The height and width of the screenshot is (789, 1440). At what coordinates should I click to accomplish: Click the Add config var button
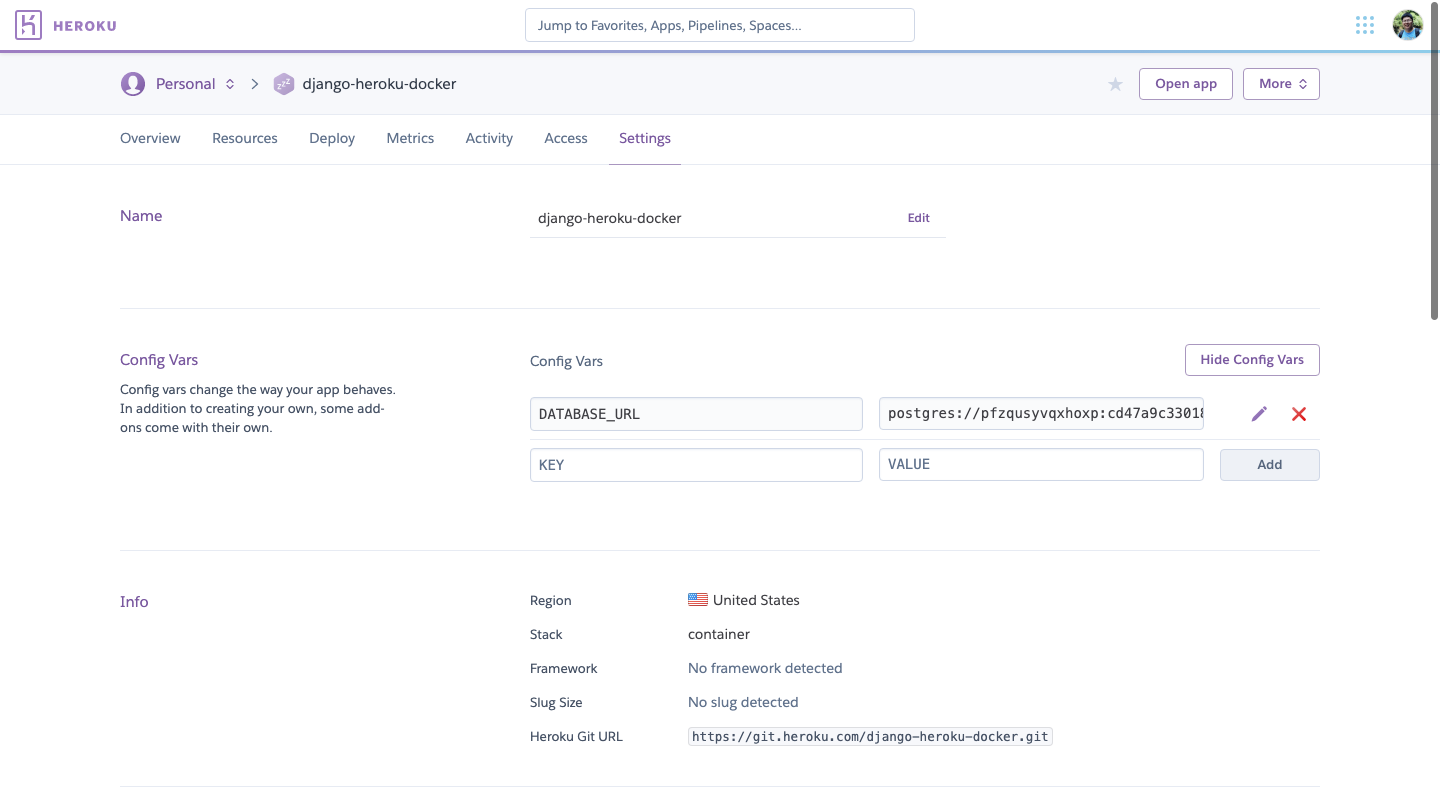coord(1270,465)
